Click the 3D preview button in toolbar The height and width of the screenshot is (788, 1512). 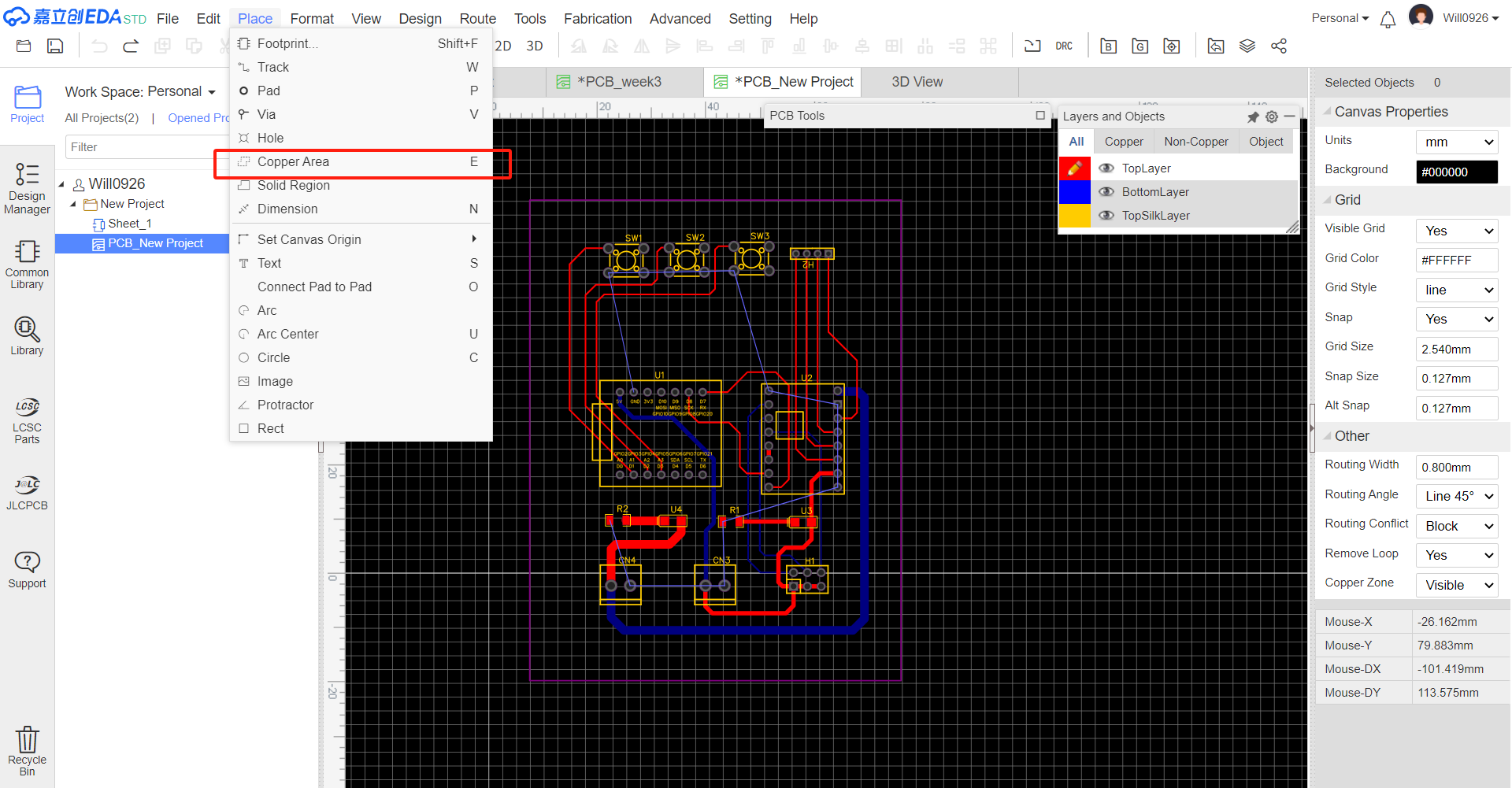click(535, 46)
